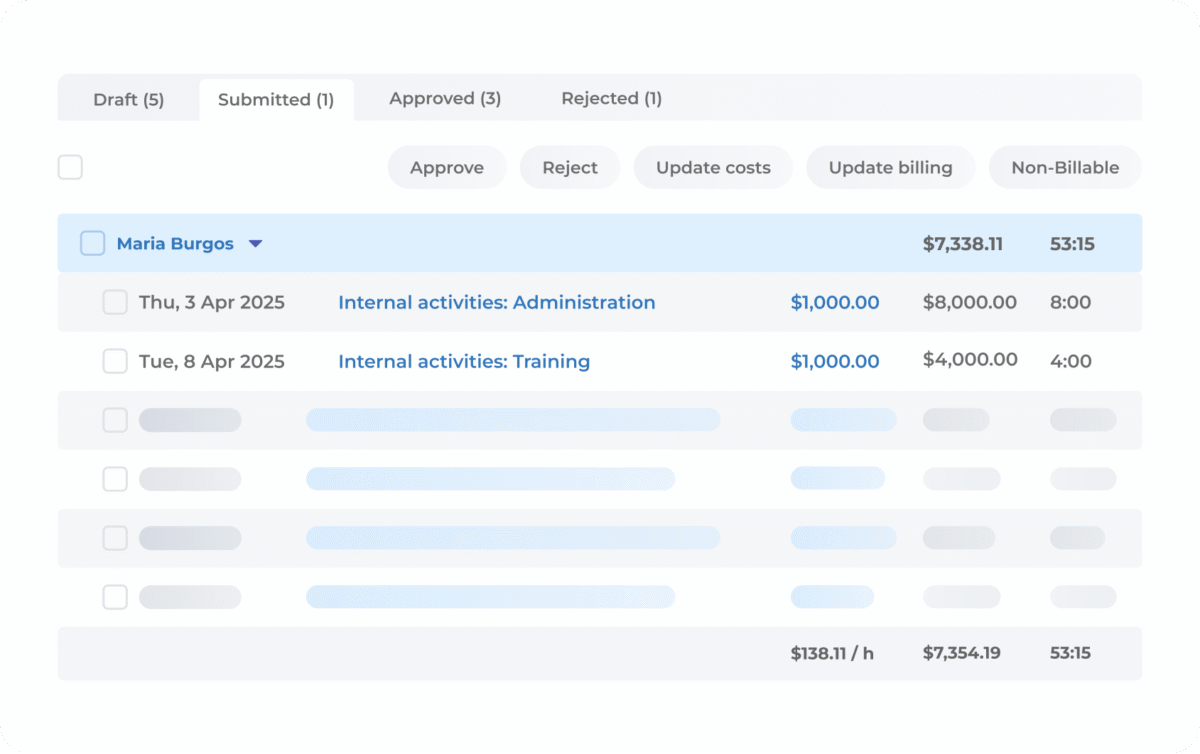This screenshot has height=754, width=1200.
Task: Click the $7,338.11 total in Maria Burgos row
Action: [x=962, y=244]
